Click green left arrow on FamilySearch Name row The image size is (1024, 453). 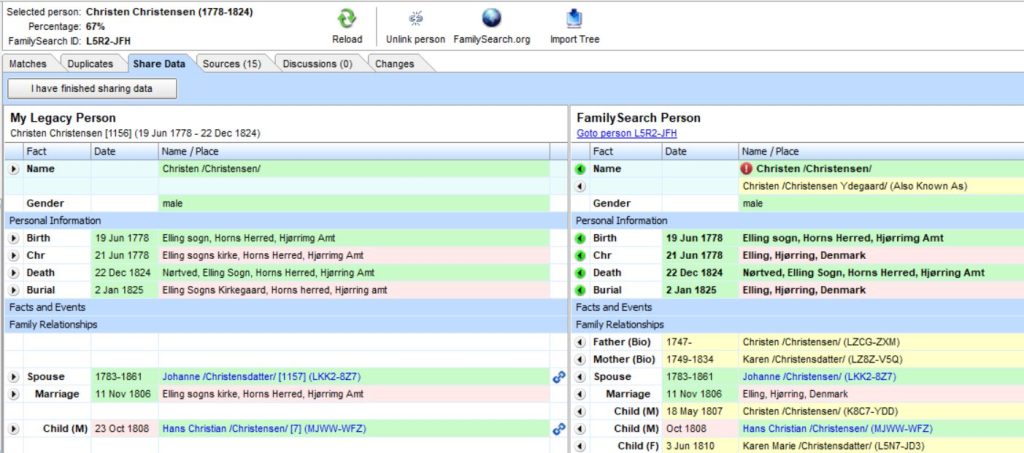point(580,169)
